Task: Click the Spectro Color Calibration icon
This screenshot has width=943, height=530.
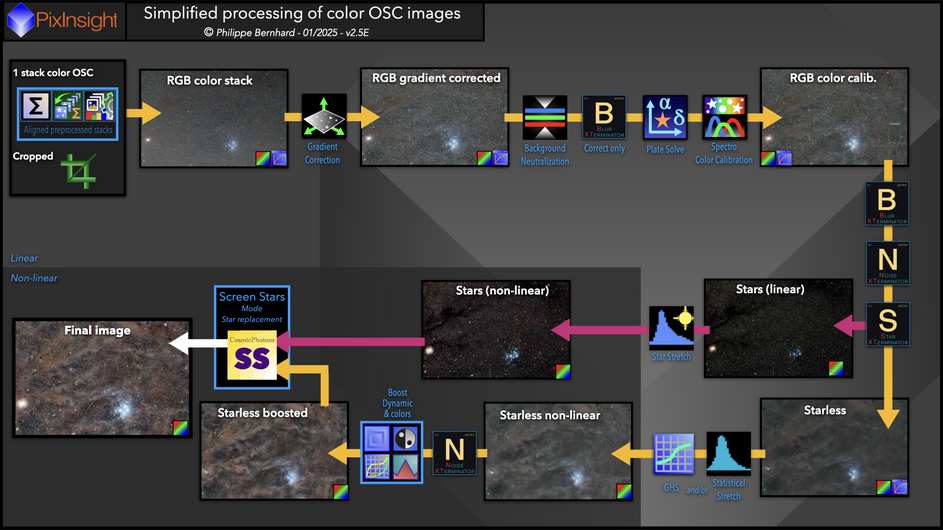Action: click(x=724, y=119)
